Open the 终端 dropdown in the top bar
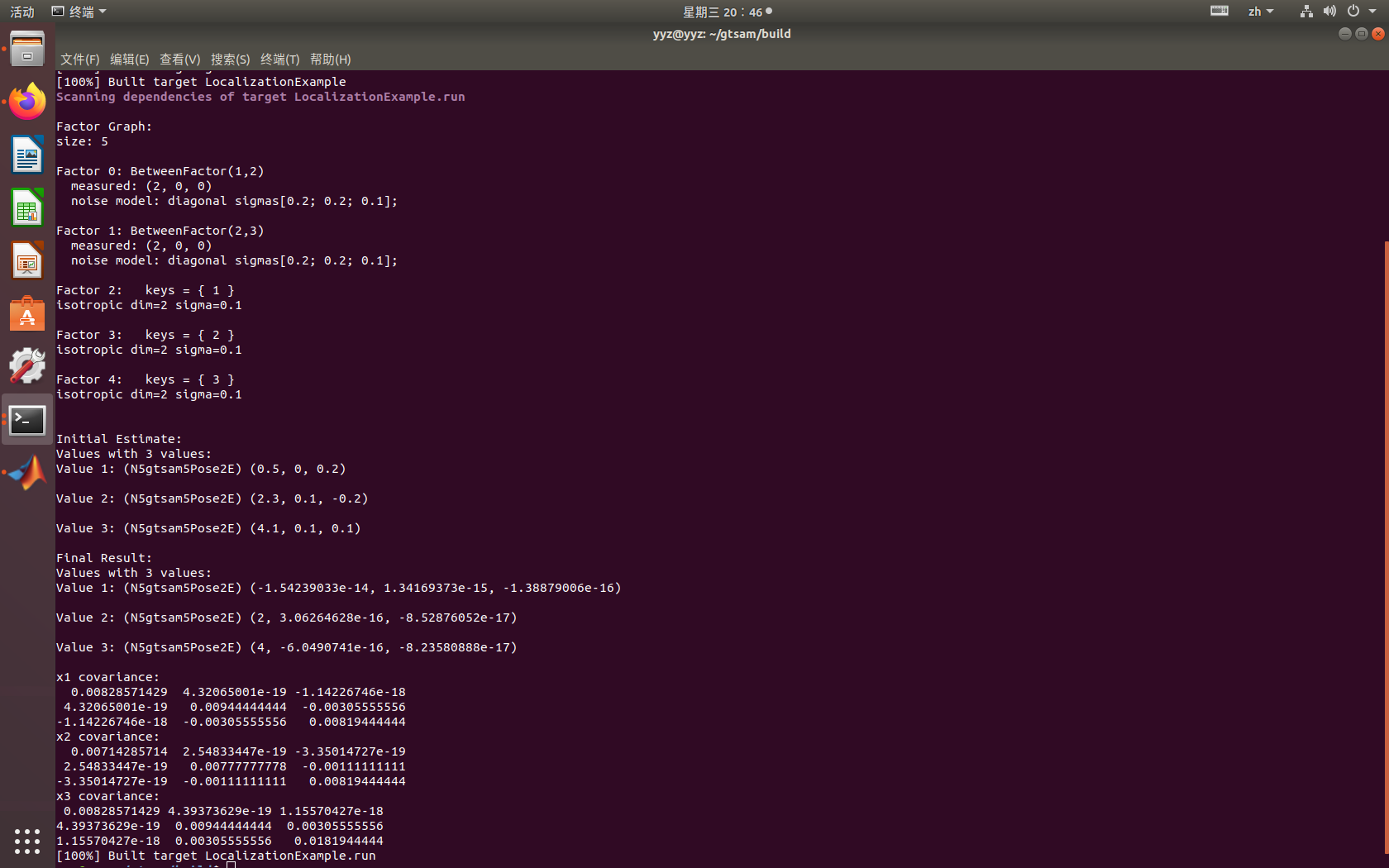1389x868 pixels. 79,12
